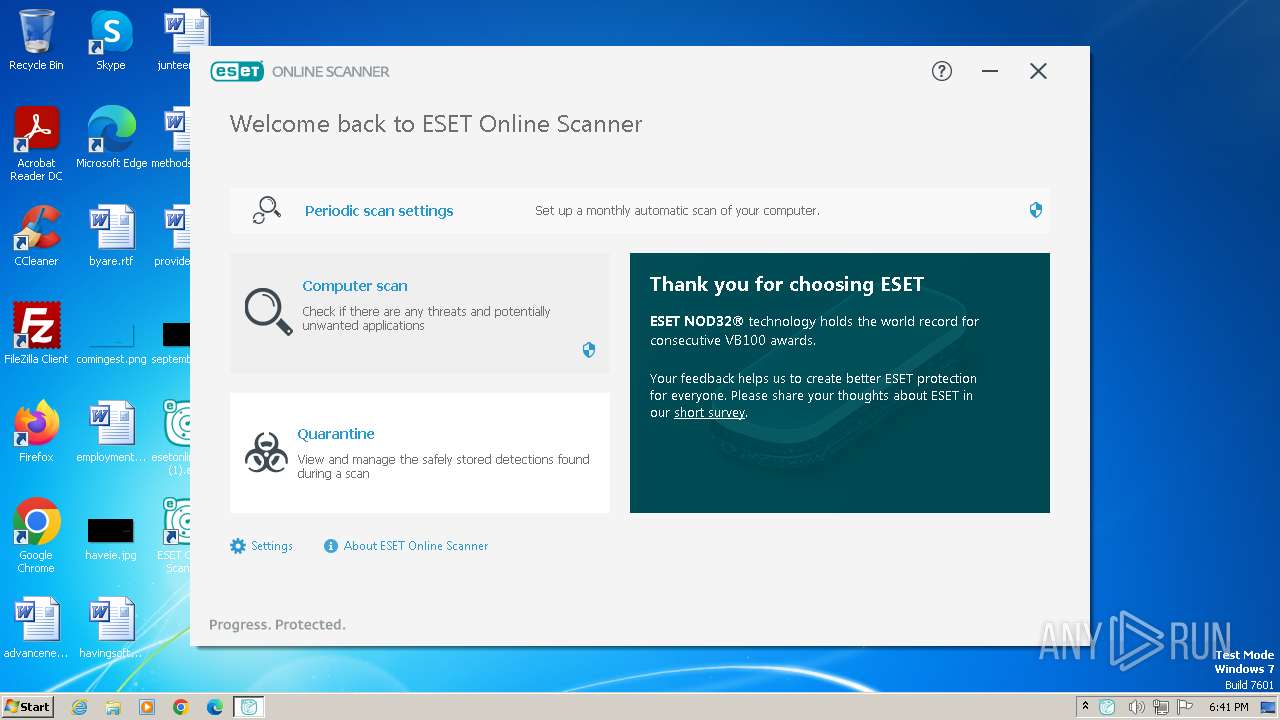Click the Periodic scan settings refresh-magnifier icon
This screenshot has height=720, width=1280.
click(x=266, y=210)
